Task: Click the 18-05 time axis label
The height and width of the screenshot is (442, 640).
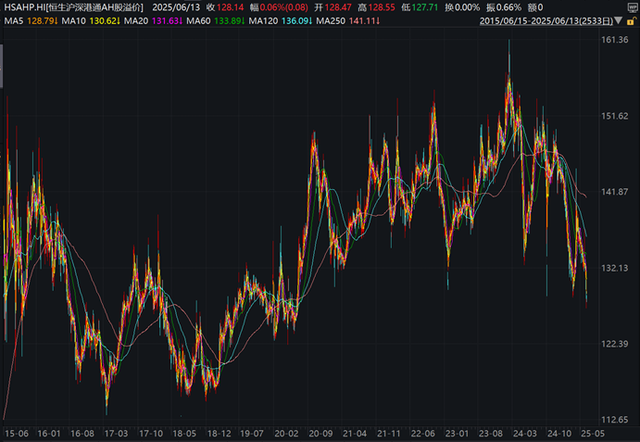Action: 184,433
